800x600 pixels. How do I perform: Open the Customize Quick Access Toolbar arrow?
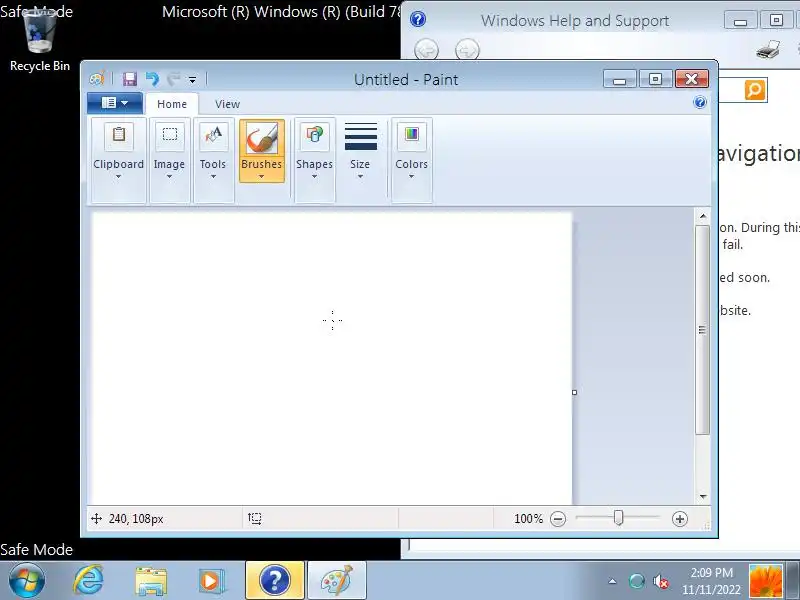click(192, 80)
